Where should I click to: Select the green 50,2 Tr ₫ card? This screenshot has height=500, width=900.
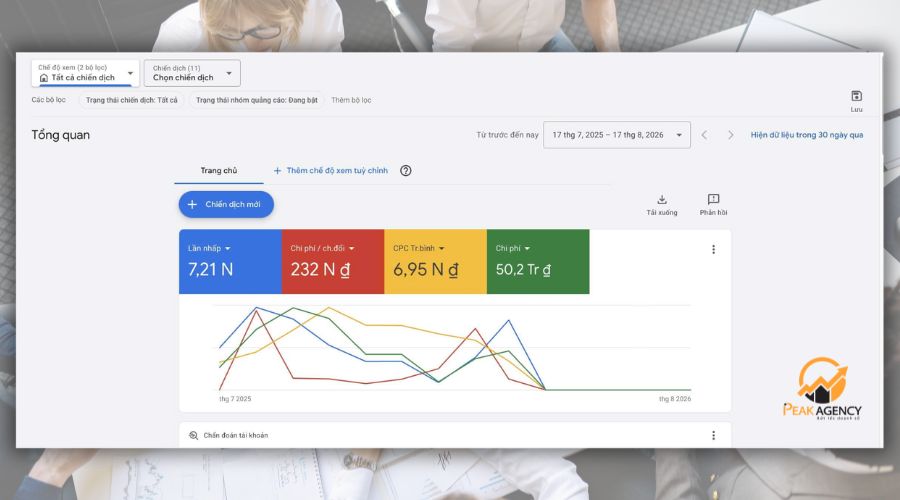[538, 262]
